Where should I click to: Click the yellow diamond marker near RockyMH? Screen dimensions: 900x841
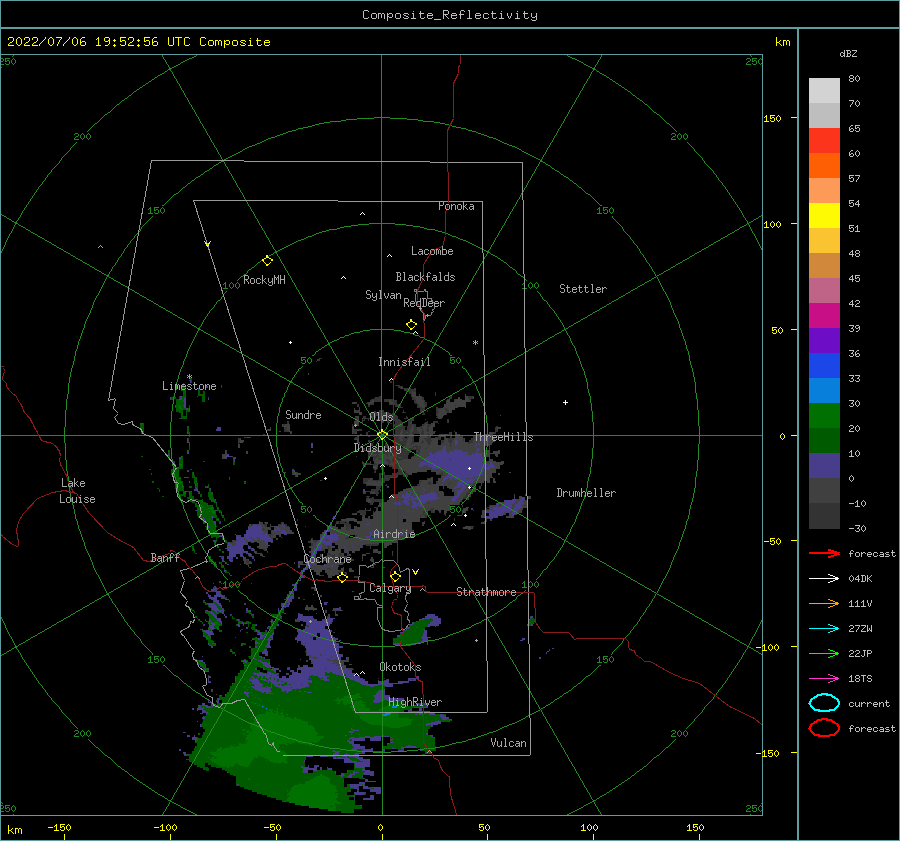tap(267, 261)
